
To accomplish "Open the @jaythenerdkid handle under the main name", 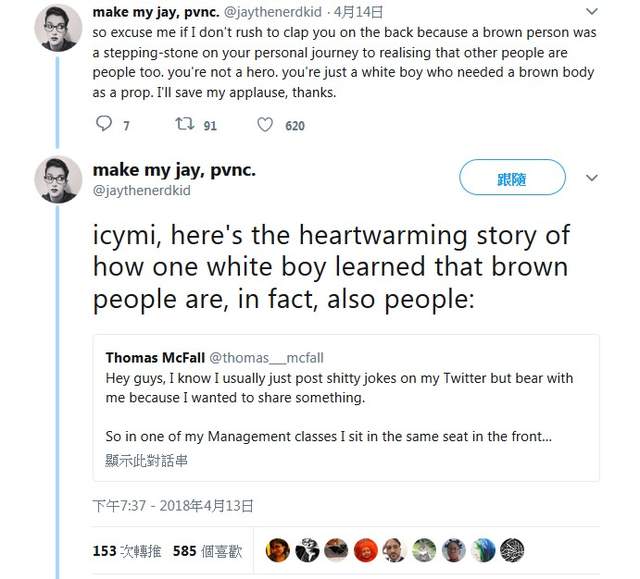I will [x=141, y=190].
